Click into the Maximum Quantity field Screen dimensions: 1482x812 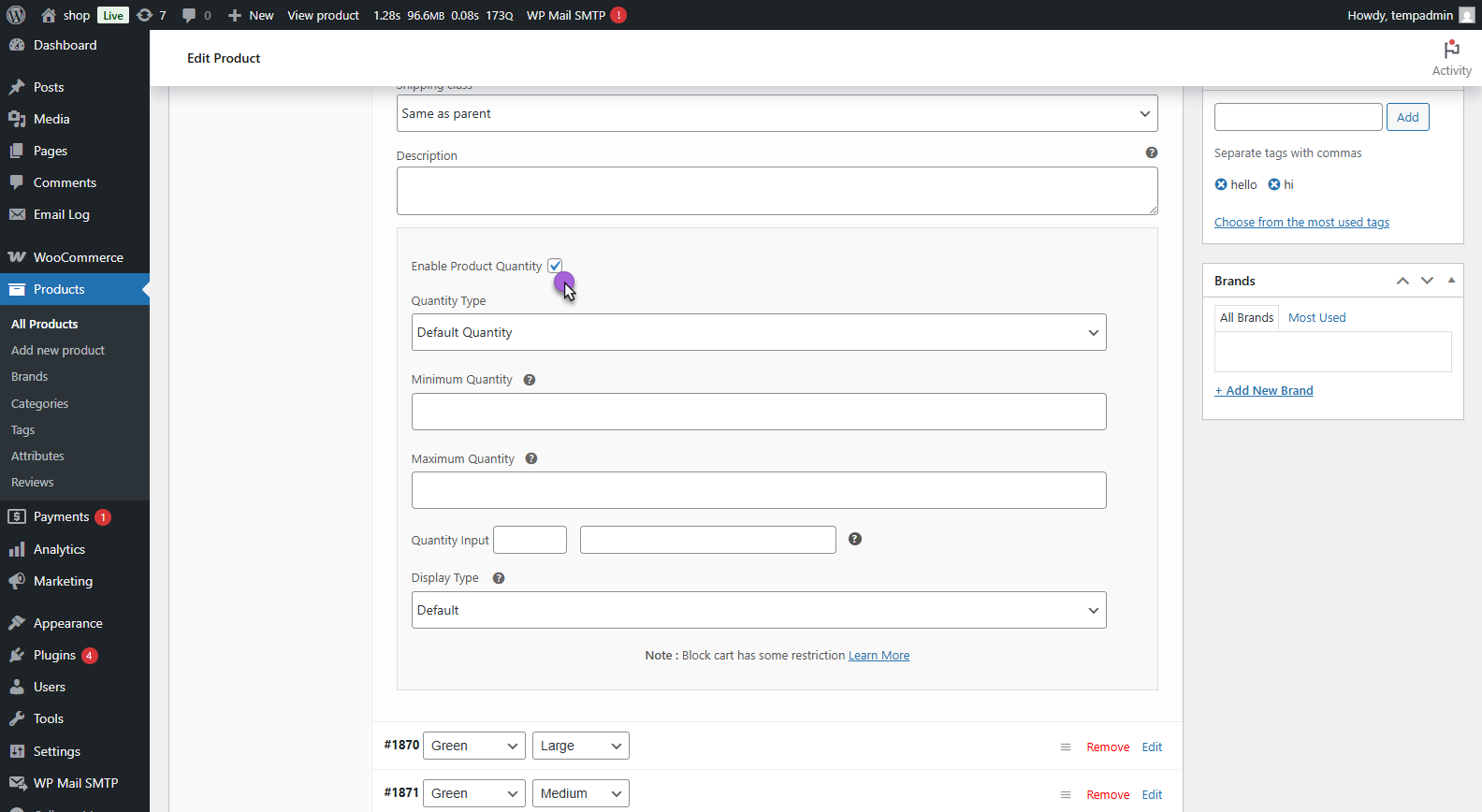[x=758, y=490]
